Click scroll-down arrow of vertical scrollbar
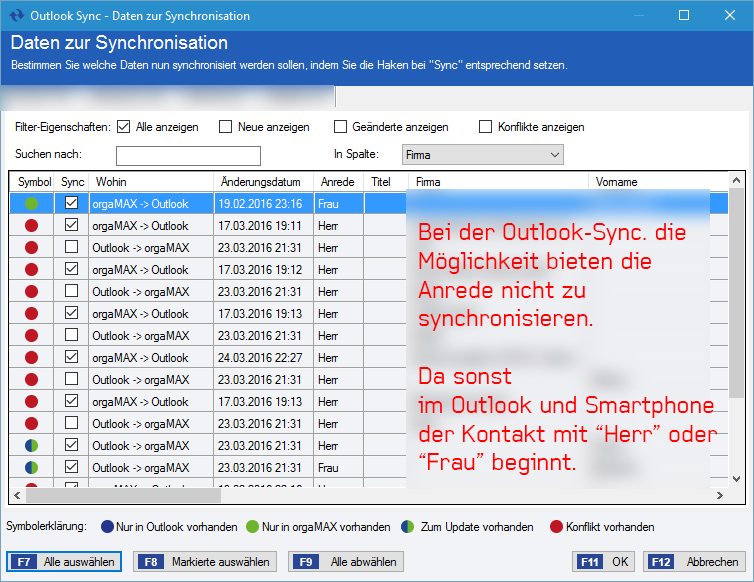The width and height of the screenshot is (754, 582). pos(736,479)
